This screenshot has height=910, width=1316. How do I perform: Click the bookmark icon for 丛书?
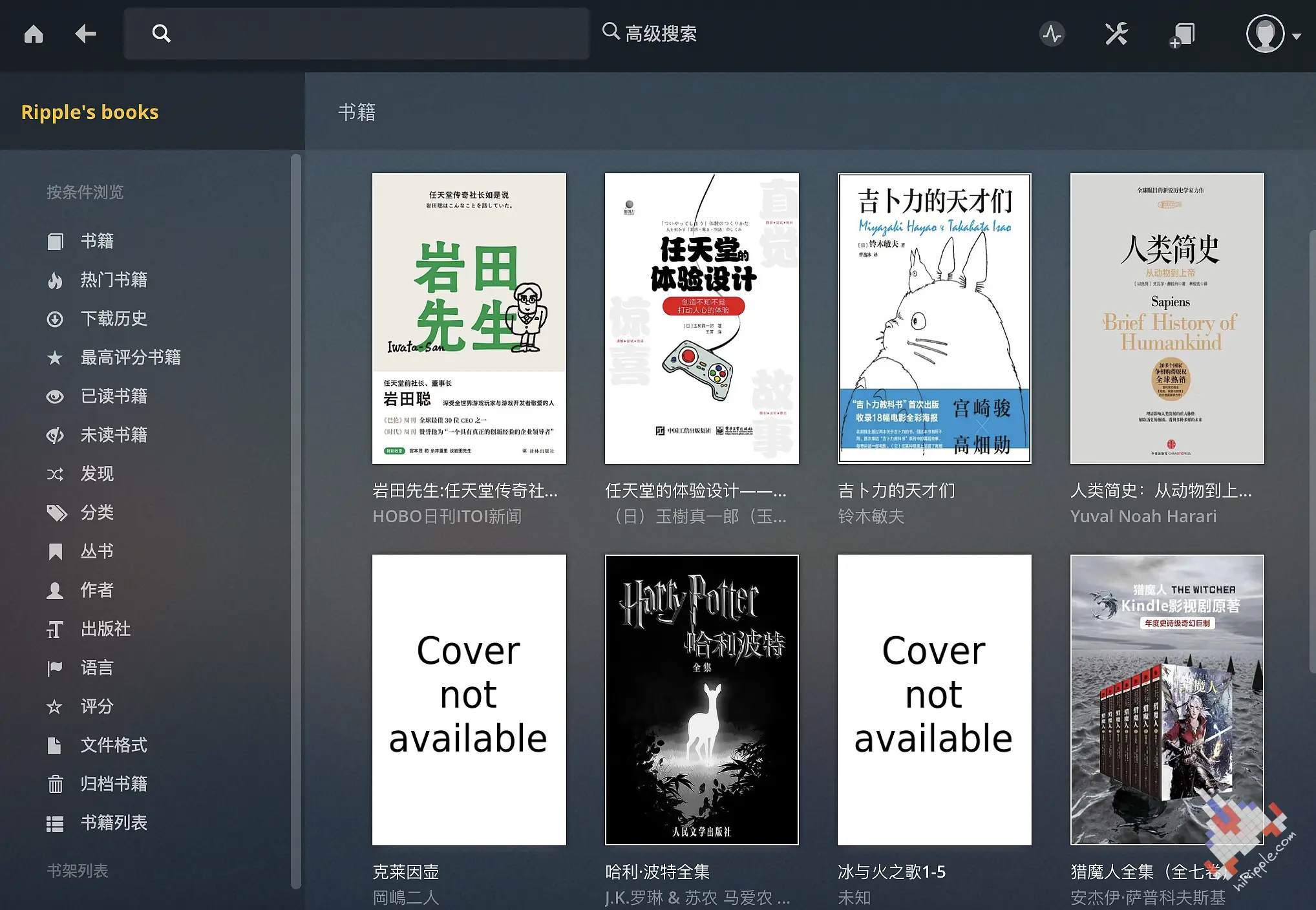tap(56, 551)
